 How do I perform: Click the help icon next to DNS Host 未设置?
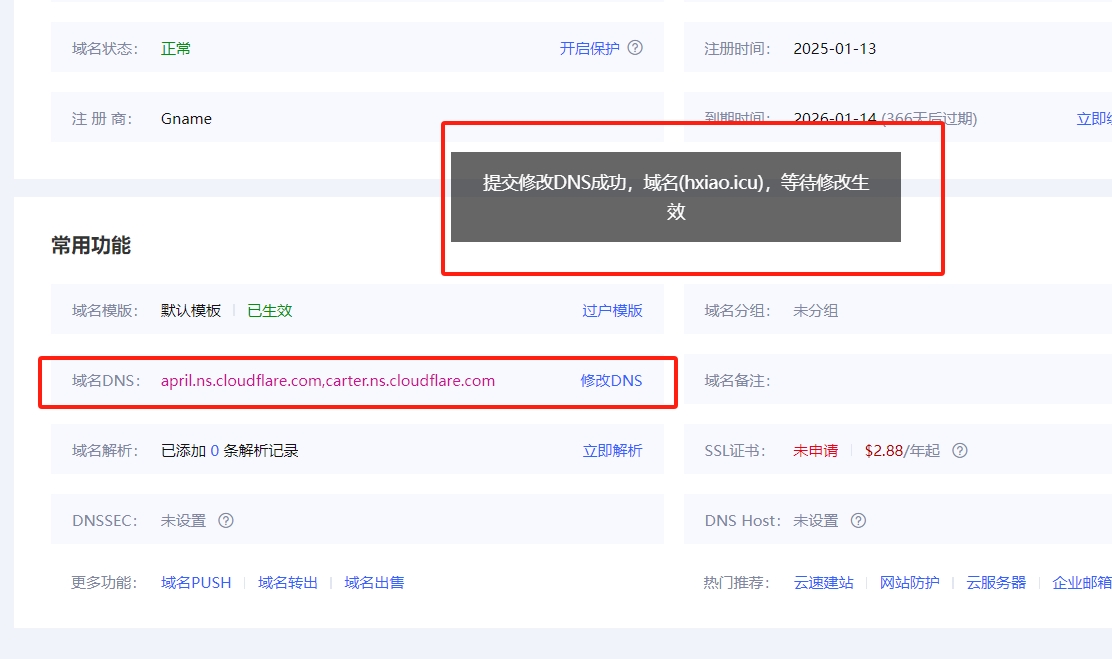click(858, 521)
